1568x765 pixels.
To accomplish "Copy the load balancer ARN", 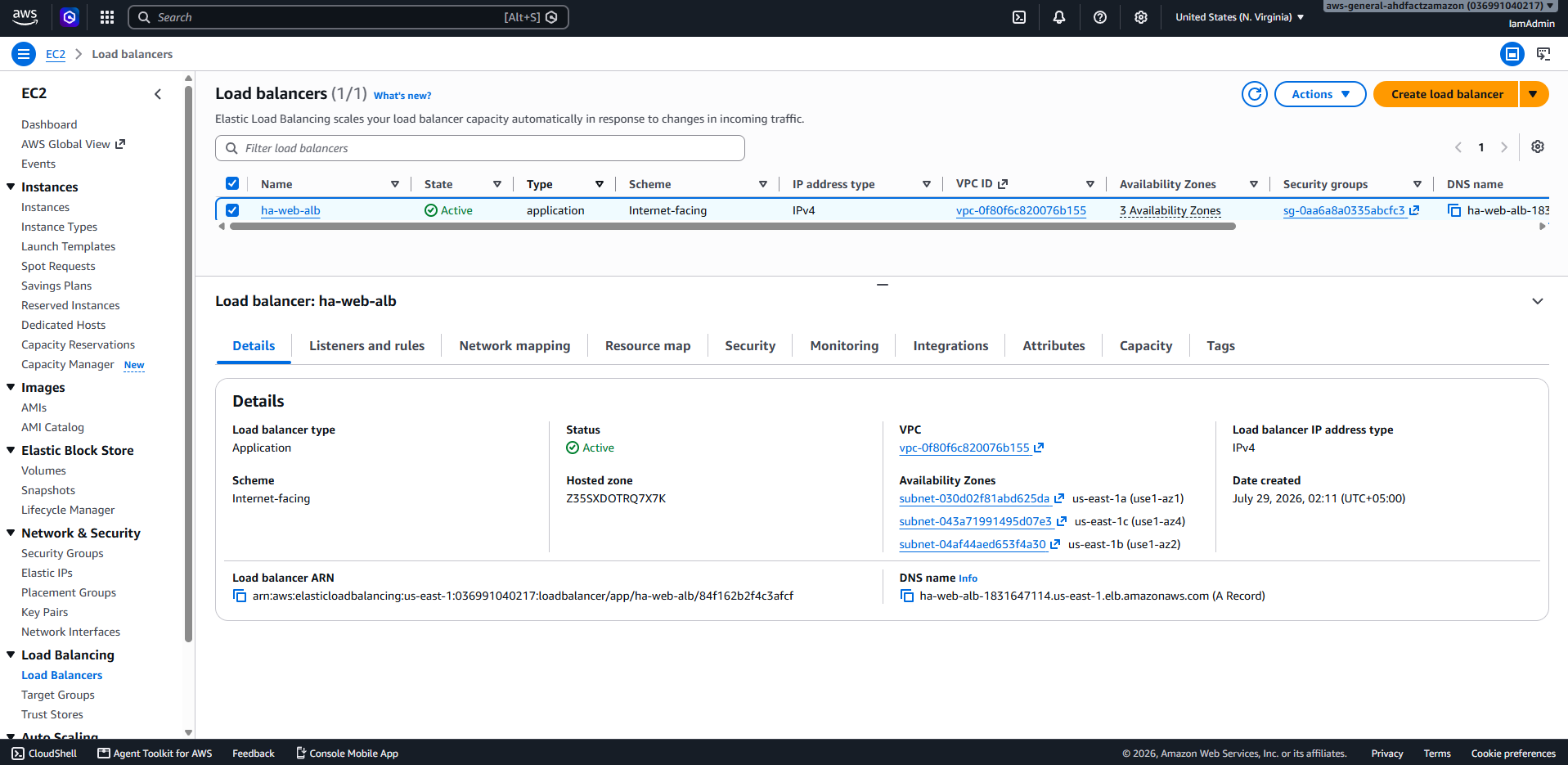I will [x=240, y=596].
